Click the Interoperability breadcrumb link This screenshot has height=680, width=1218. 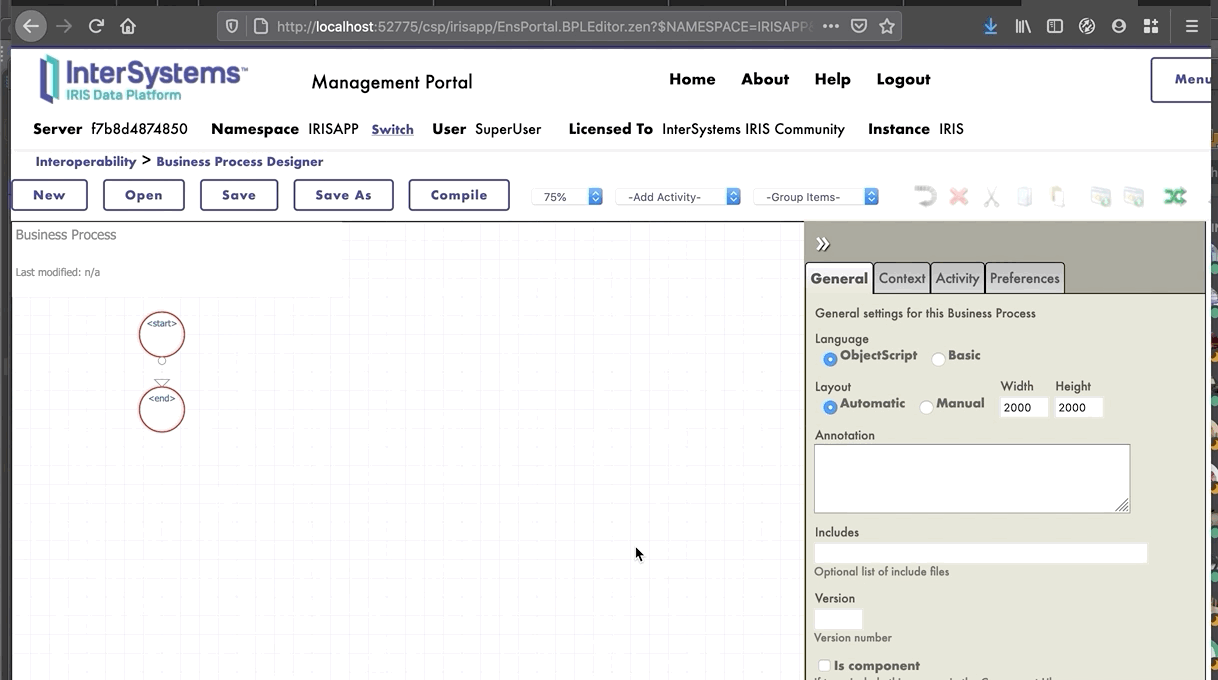tap(86, 161)
